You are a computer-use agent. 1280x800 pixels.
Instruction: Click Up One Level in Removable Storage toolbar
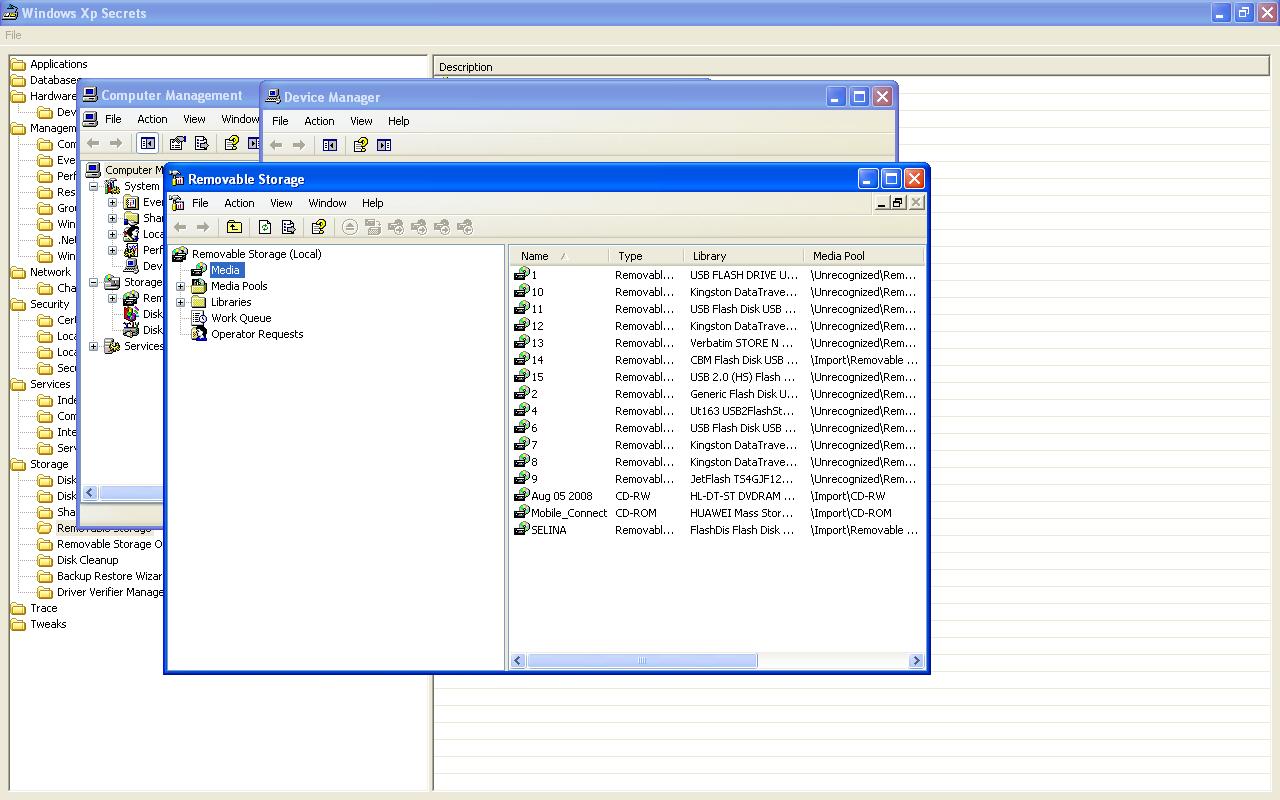point(234,227)
